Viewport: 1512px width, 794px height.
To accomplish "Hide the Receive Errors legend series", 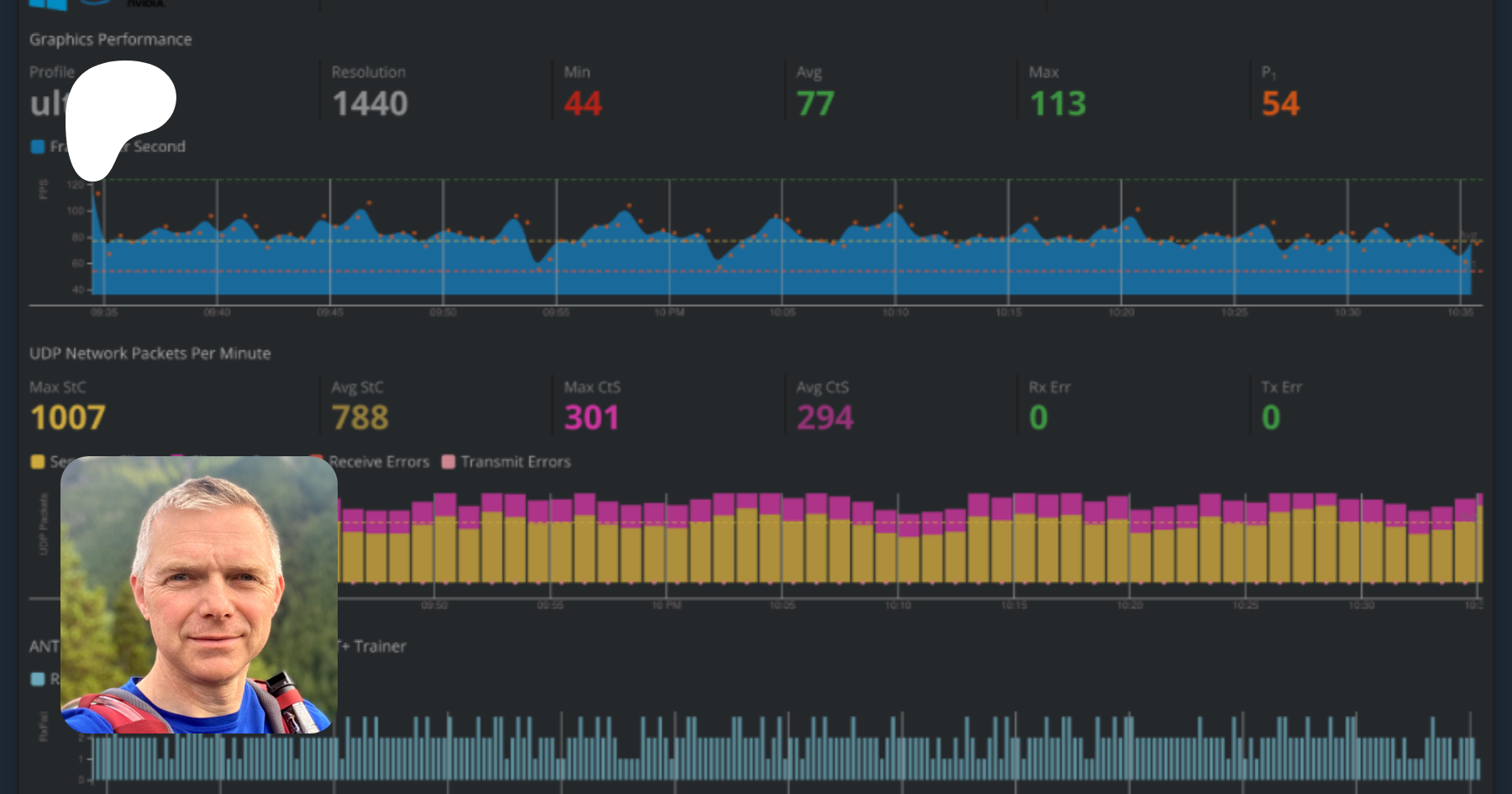I will click(x=378, y=462).
